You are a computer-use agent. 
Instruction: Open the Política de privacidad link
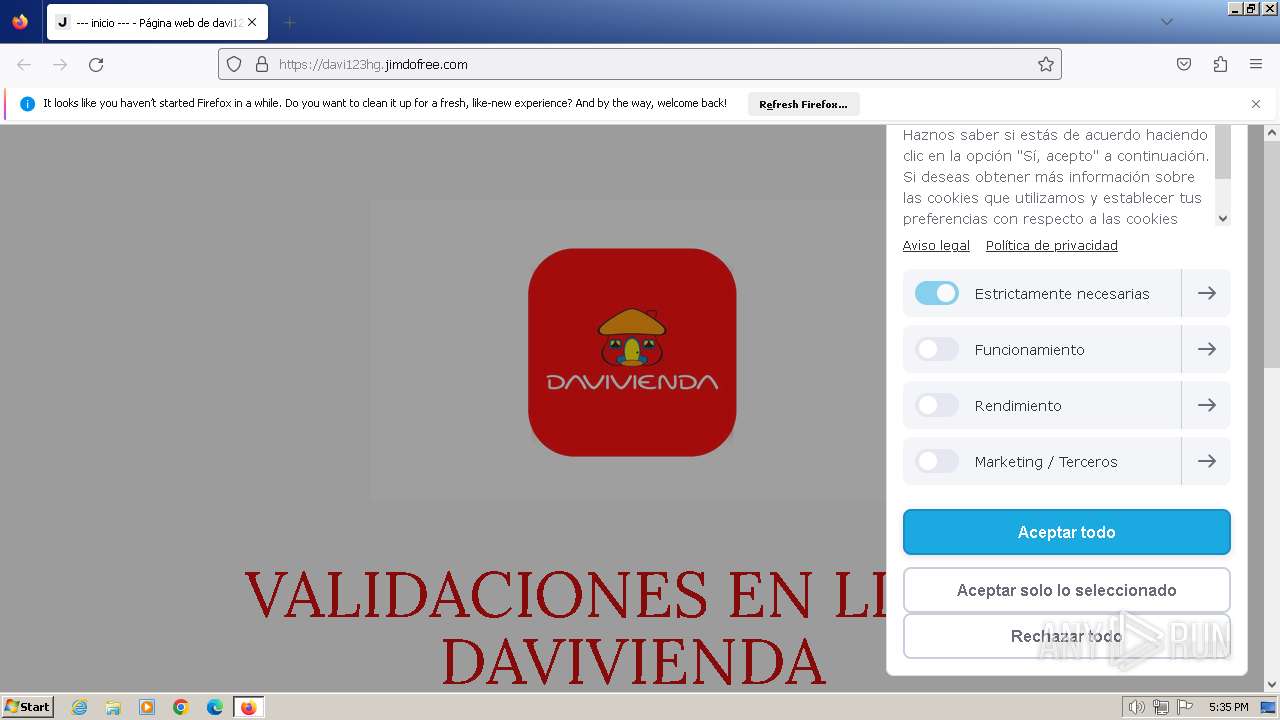click(1052, 245)
